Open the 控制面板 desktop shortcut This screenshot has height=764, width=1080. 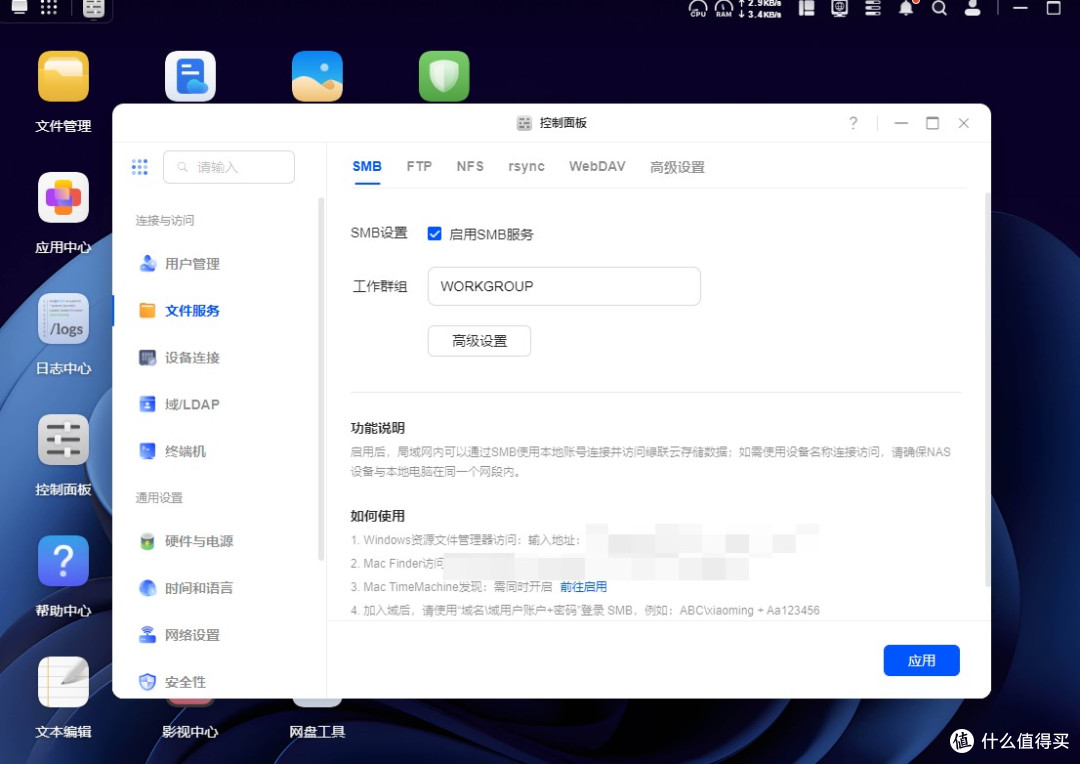(63, 440)
